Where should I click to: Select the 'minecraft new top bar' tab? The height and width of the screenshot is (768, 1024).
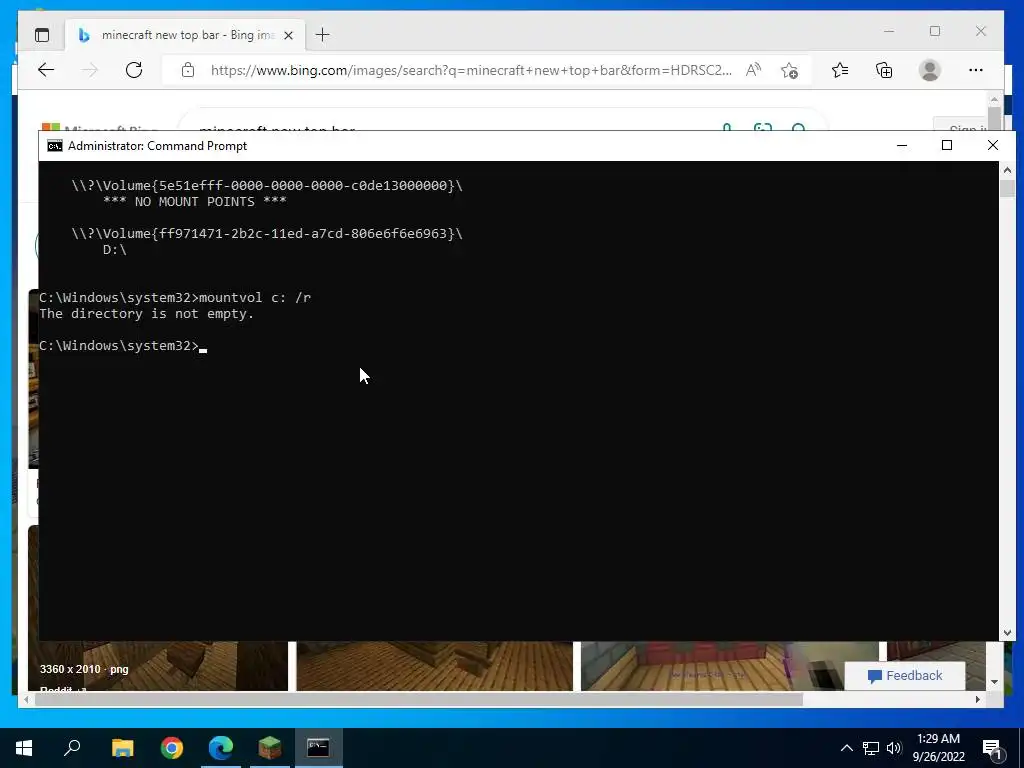point(185,35)
